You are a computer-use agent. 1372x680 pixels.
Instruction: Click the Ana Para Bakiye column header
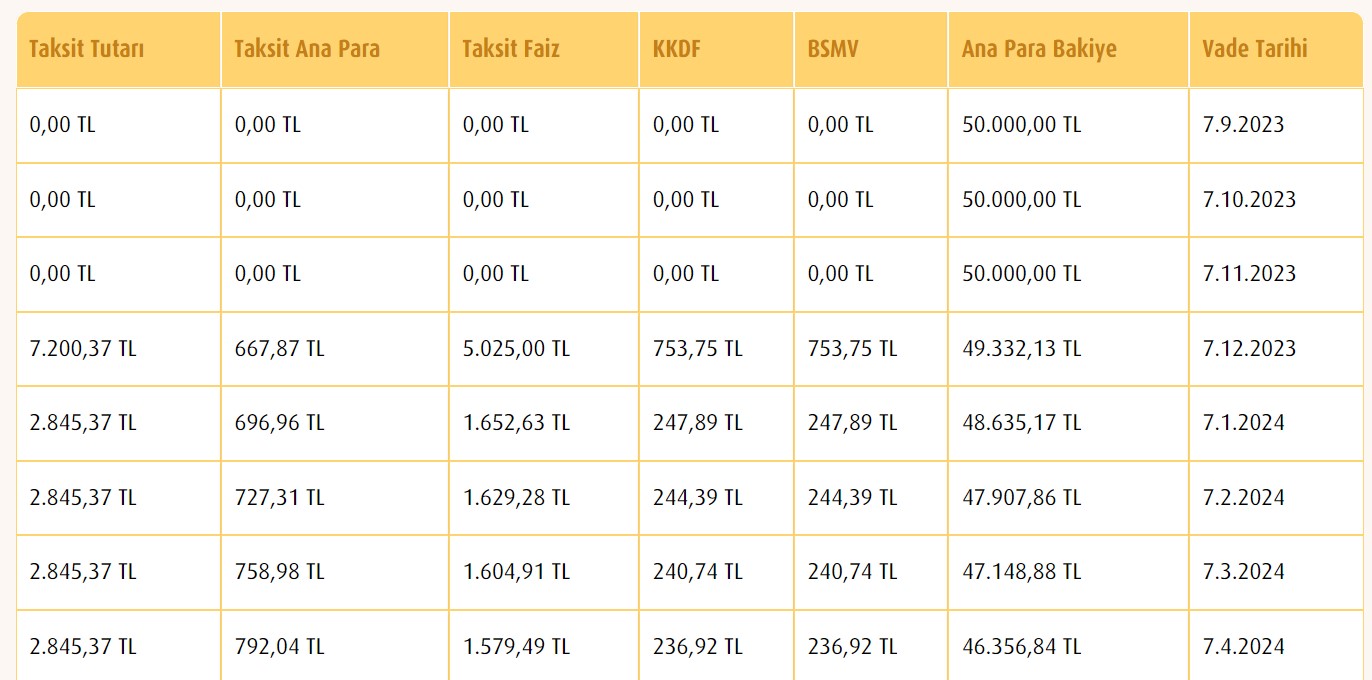click(1068, 49)
